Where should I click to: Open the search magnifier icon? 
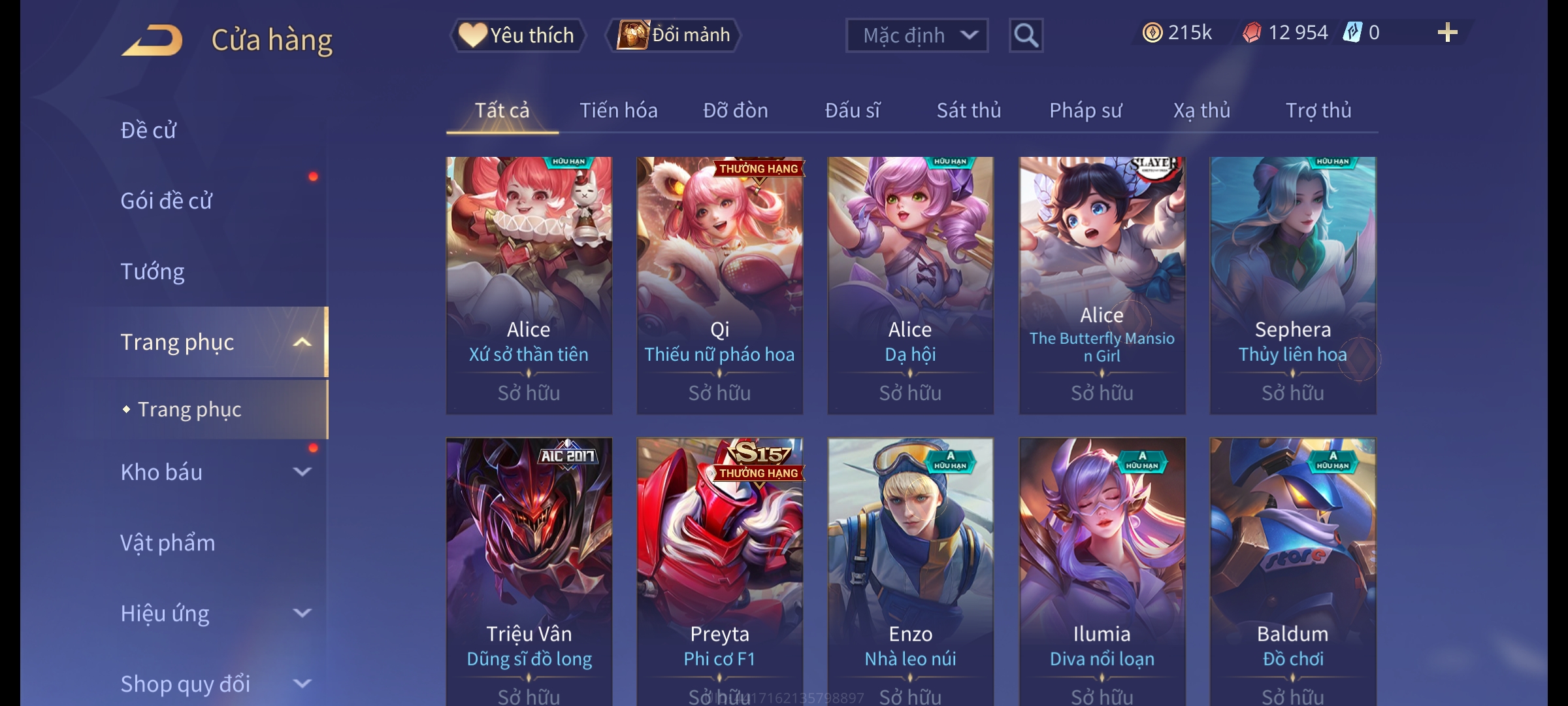(1026, 35)
